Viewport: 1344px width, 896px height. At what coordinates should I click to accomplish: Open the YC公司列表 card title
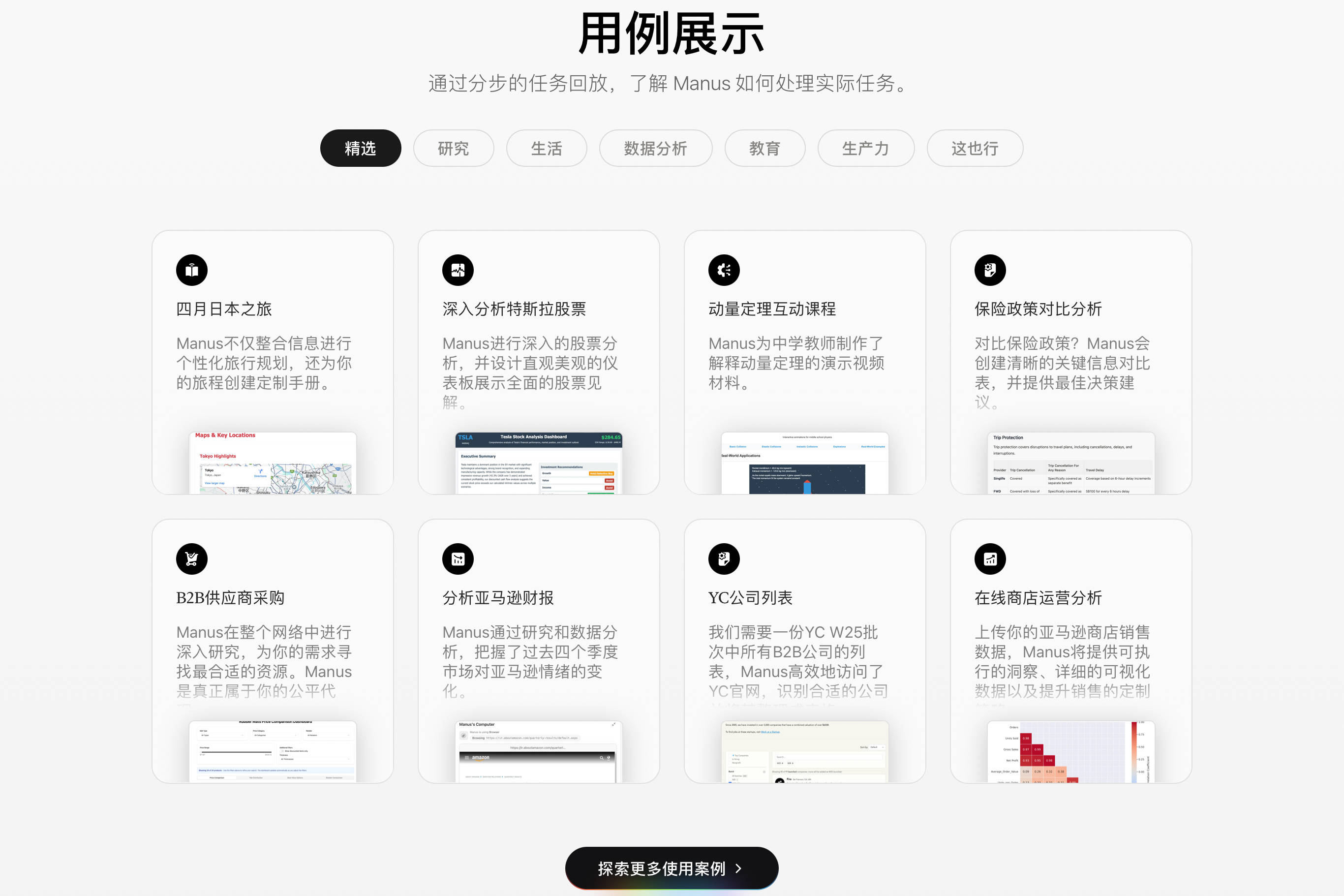click(x=751, y=598)
